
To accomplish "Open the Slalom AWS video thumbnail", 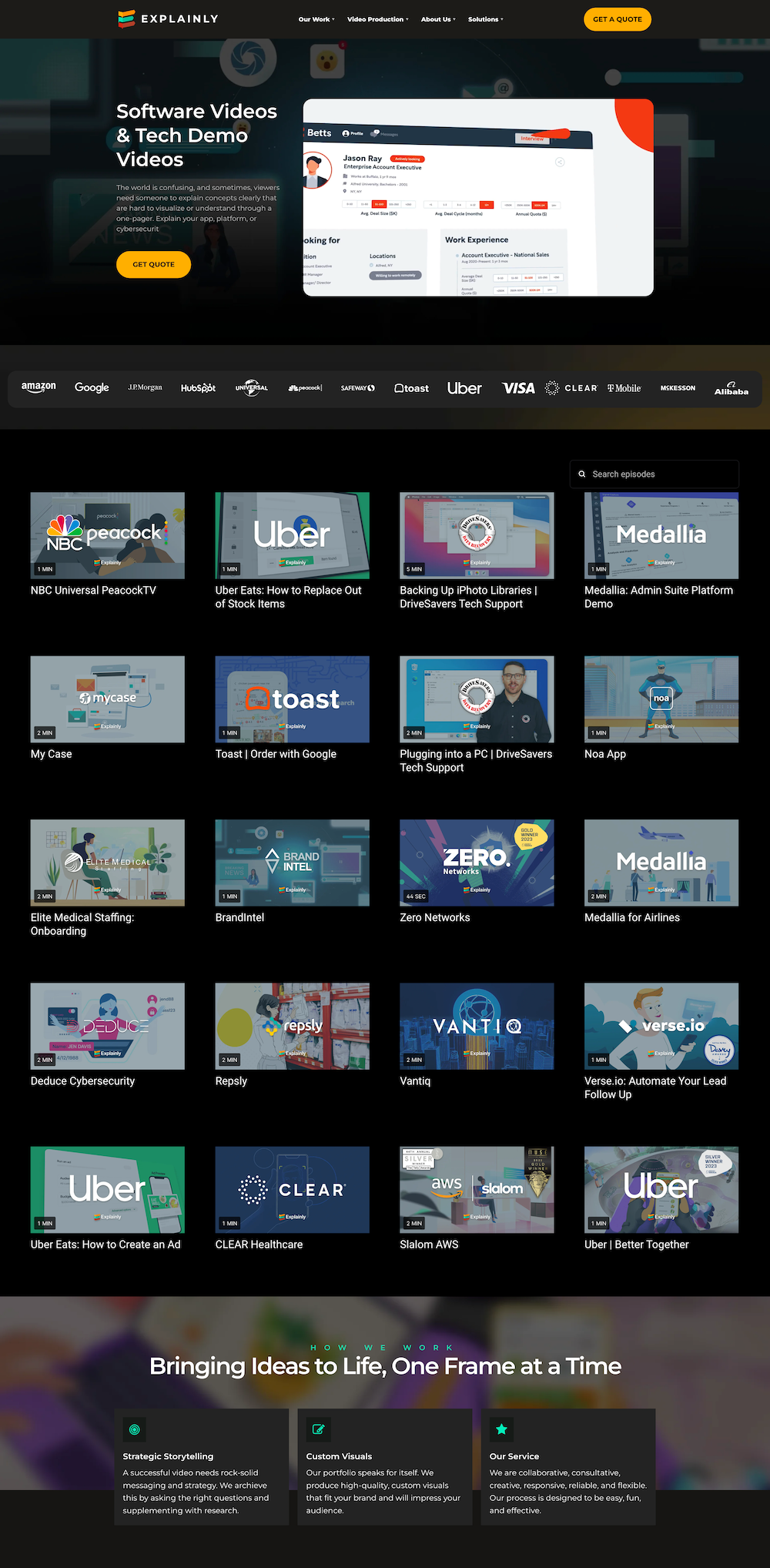I will (477, 1190).
